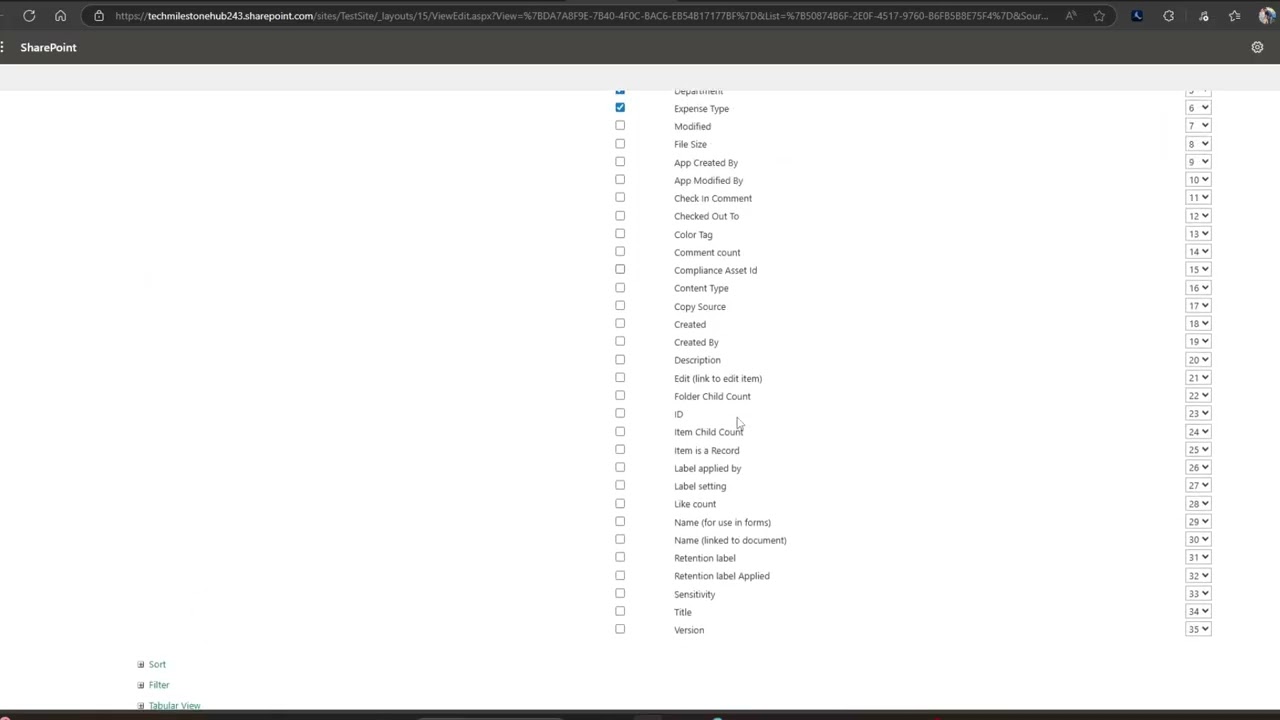Click the Retention label Applied text
Viewport: 1280px width, 720px height.
click(722, 576)
